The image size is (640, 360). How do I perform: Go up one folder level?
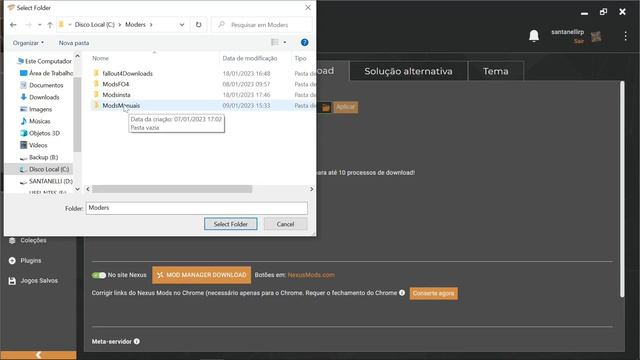pyautogui.click(x=50, y=25)
